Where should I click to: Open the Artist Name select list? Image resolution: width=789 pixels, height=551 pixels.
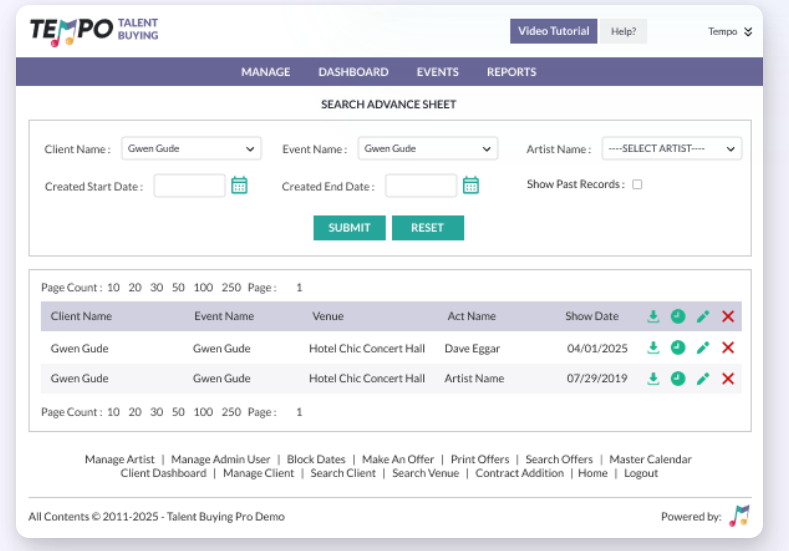click(671, 149)
